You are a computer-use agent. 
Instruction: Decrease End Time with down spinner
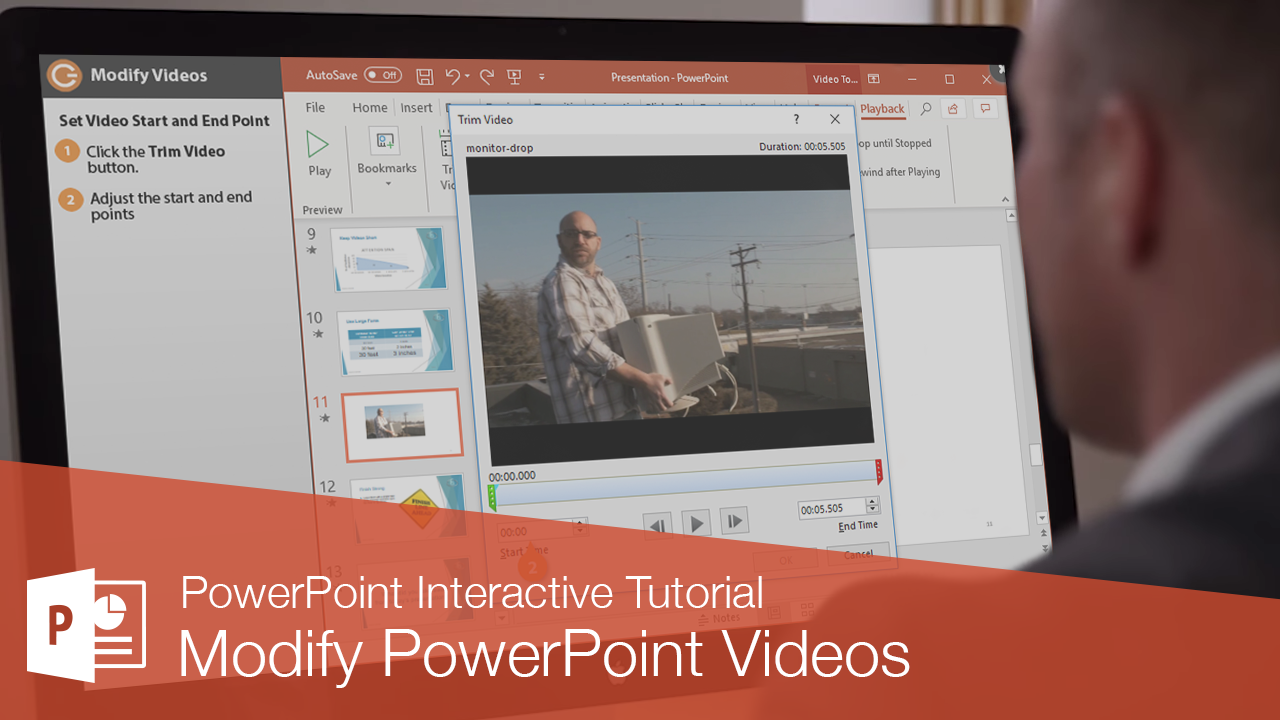pos(873,511)
